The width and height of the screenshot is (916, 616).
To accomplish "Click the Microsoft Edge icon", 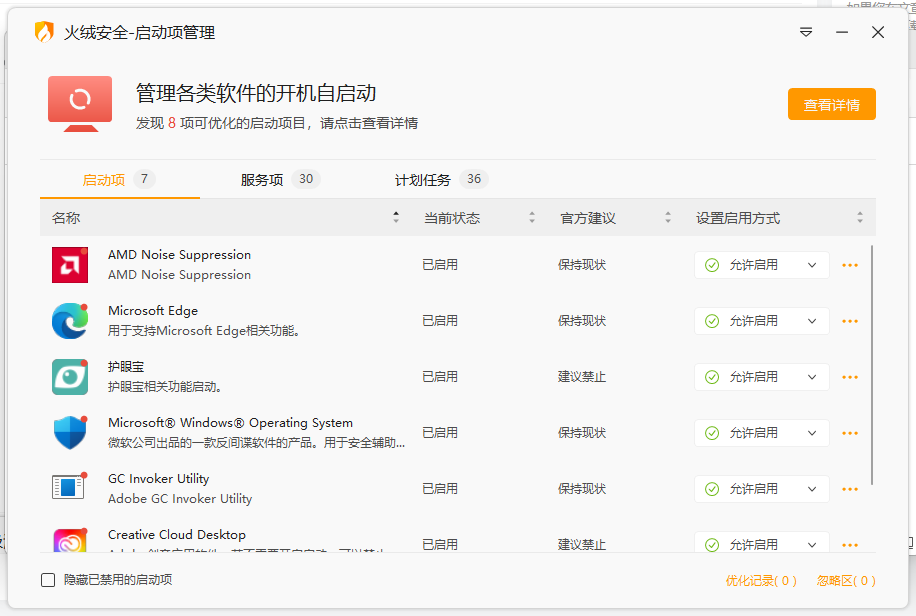I will point(69,321).
